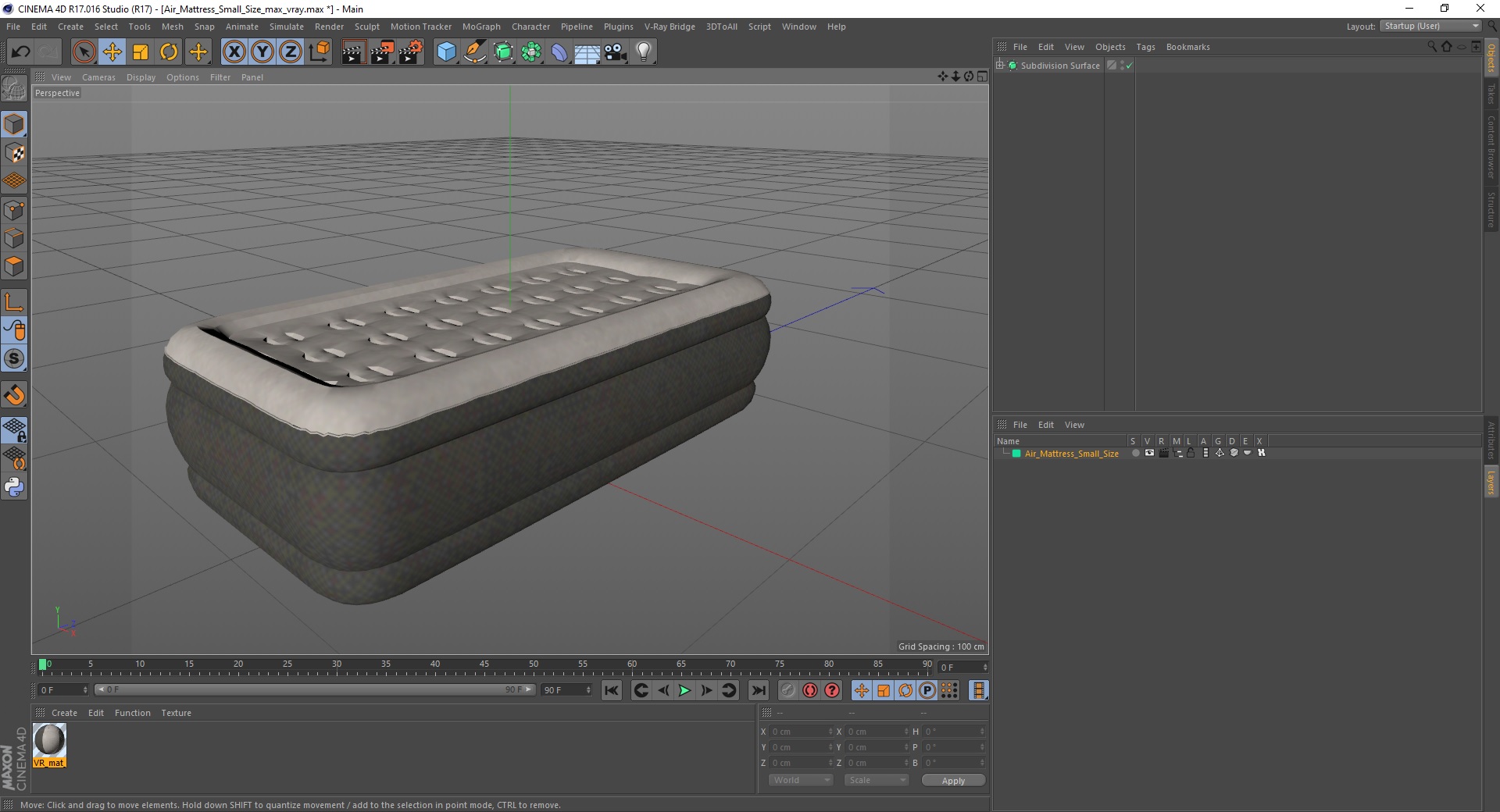This screenshot has width=1500, height=812.
Task: Open the Simulate menu
Action: click(287, 27)
